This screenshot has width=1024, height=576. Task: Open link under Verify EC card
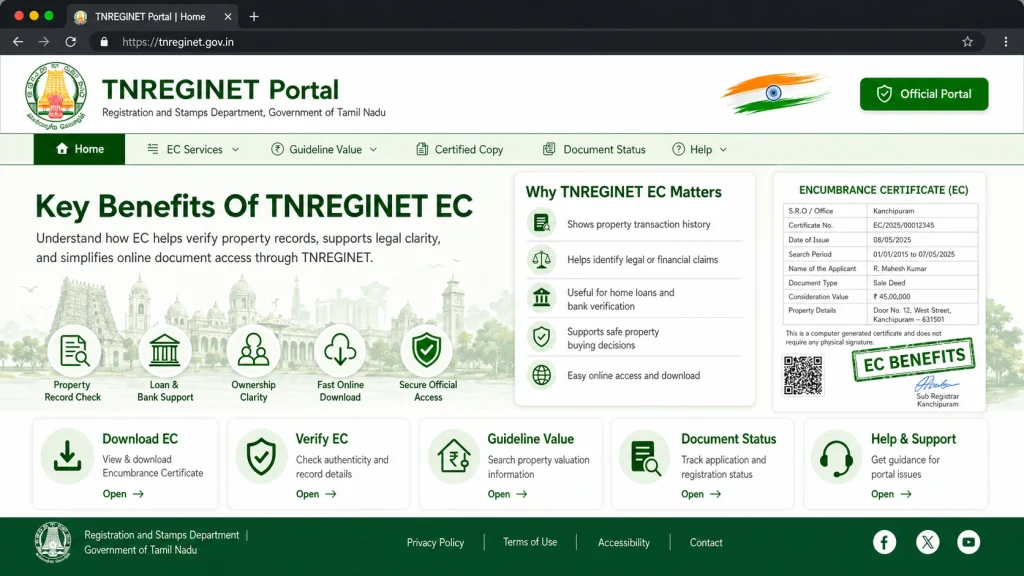[316, 494]
